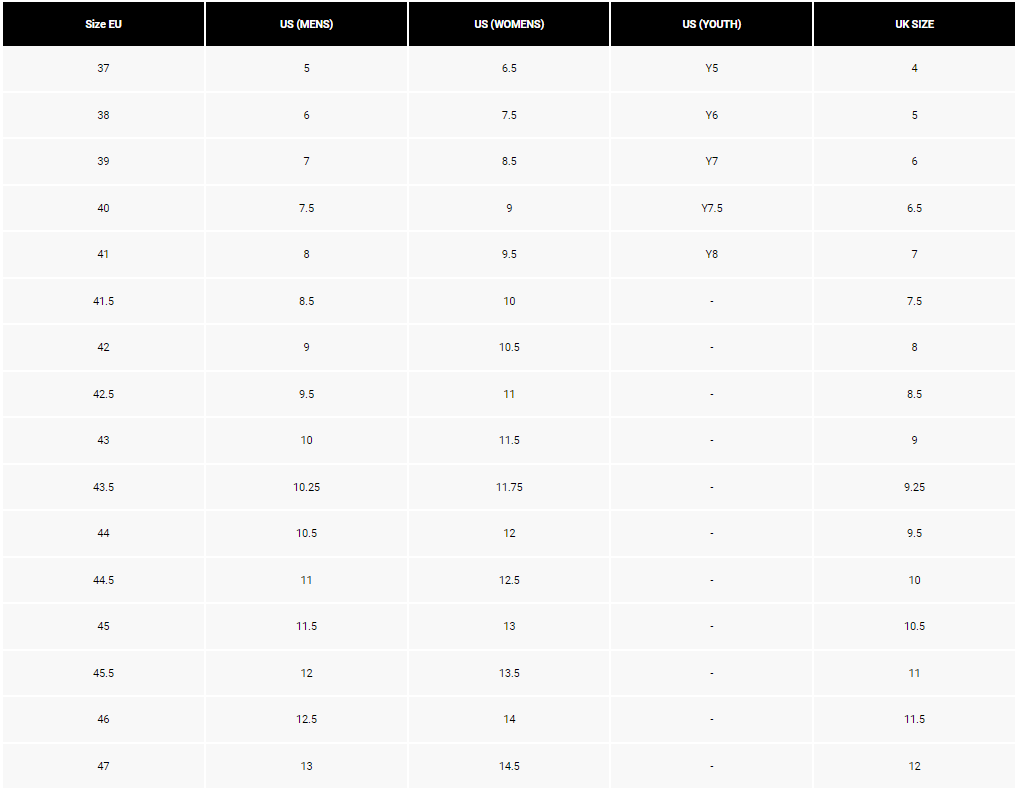Click EU size 41.5 in first column

point(104,302)
